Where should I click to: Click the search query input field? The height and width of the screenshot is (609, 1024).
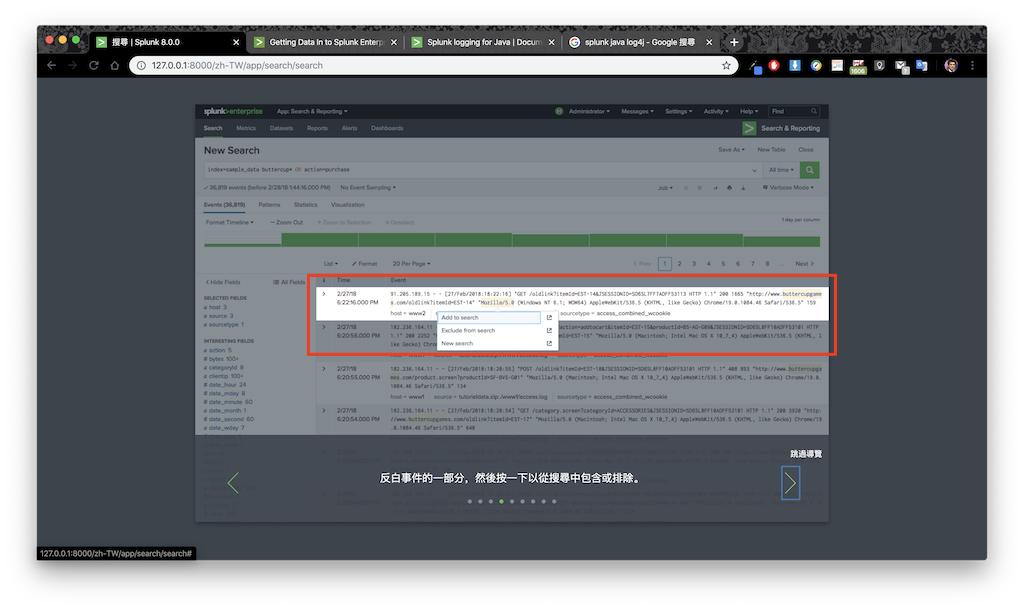tap(482, 170)
